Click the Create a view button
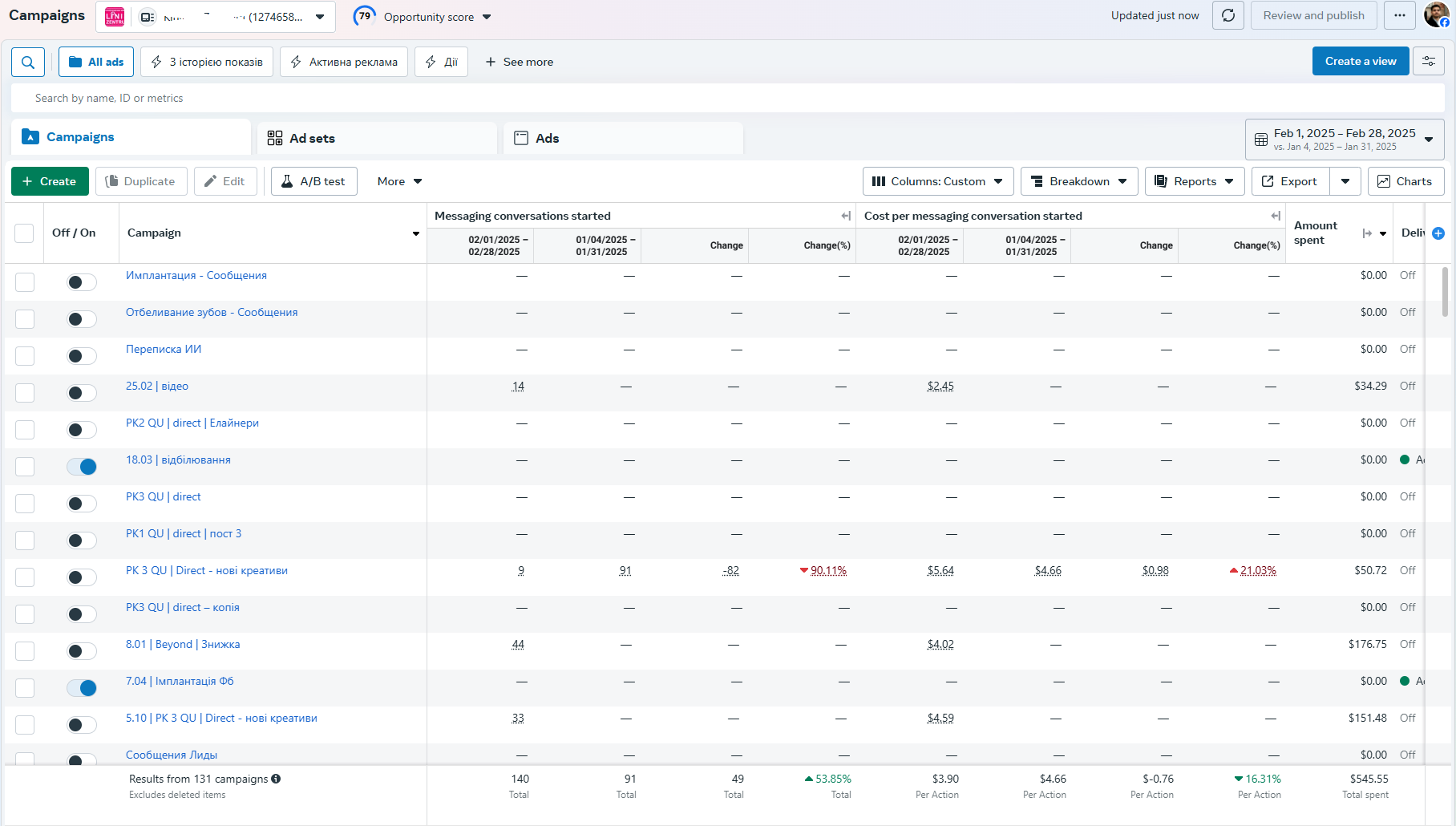Viewport: 1456px width, 826px height. click(x=1361, y=61)
